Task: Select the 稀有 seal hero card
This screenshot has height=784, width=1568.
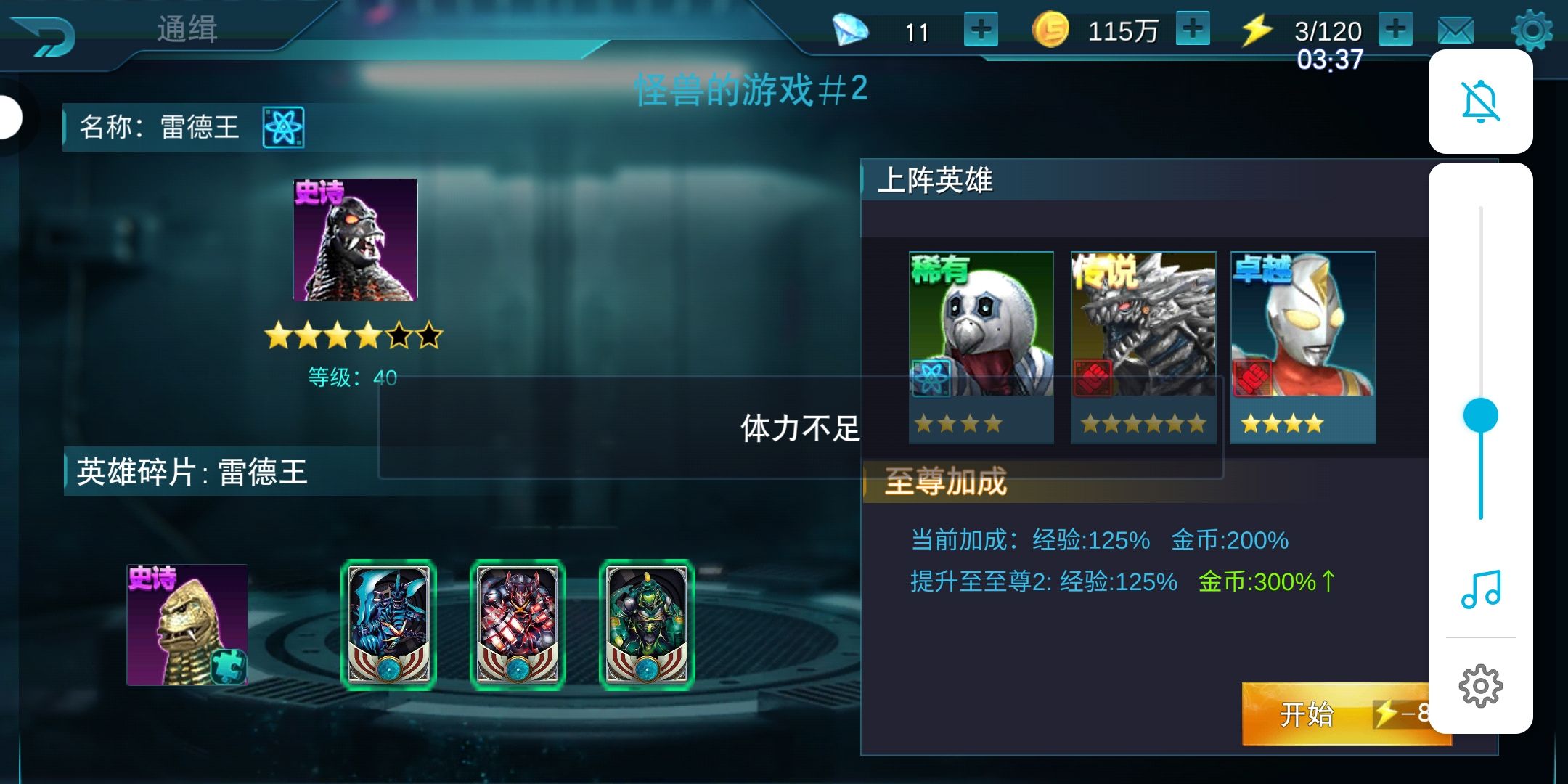Action: [x=981, y=347]
